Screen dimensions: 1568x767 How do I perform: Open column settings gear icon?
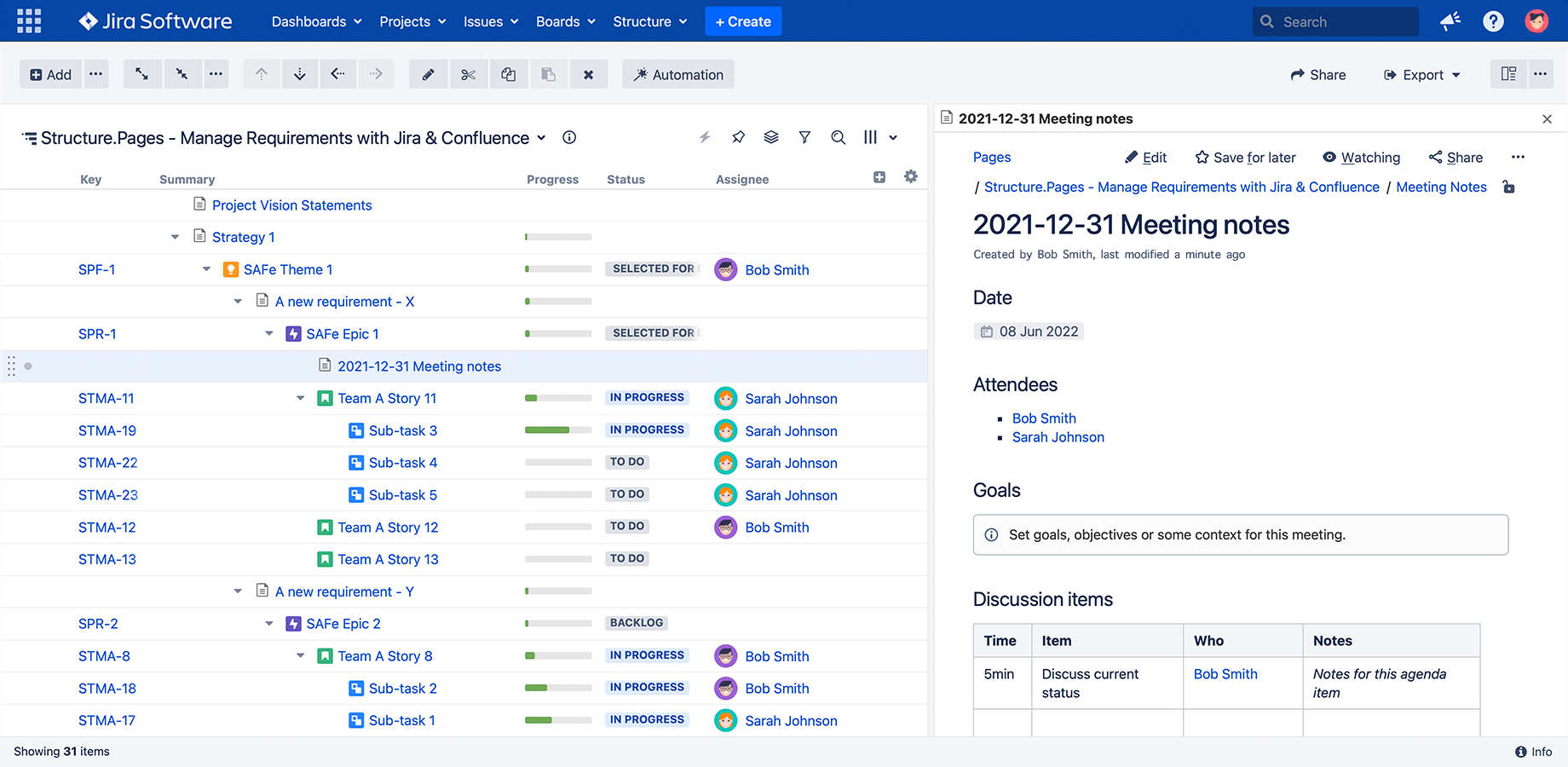coord(911,176)
